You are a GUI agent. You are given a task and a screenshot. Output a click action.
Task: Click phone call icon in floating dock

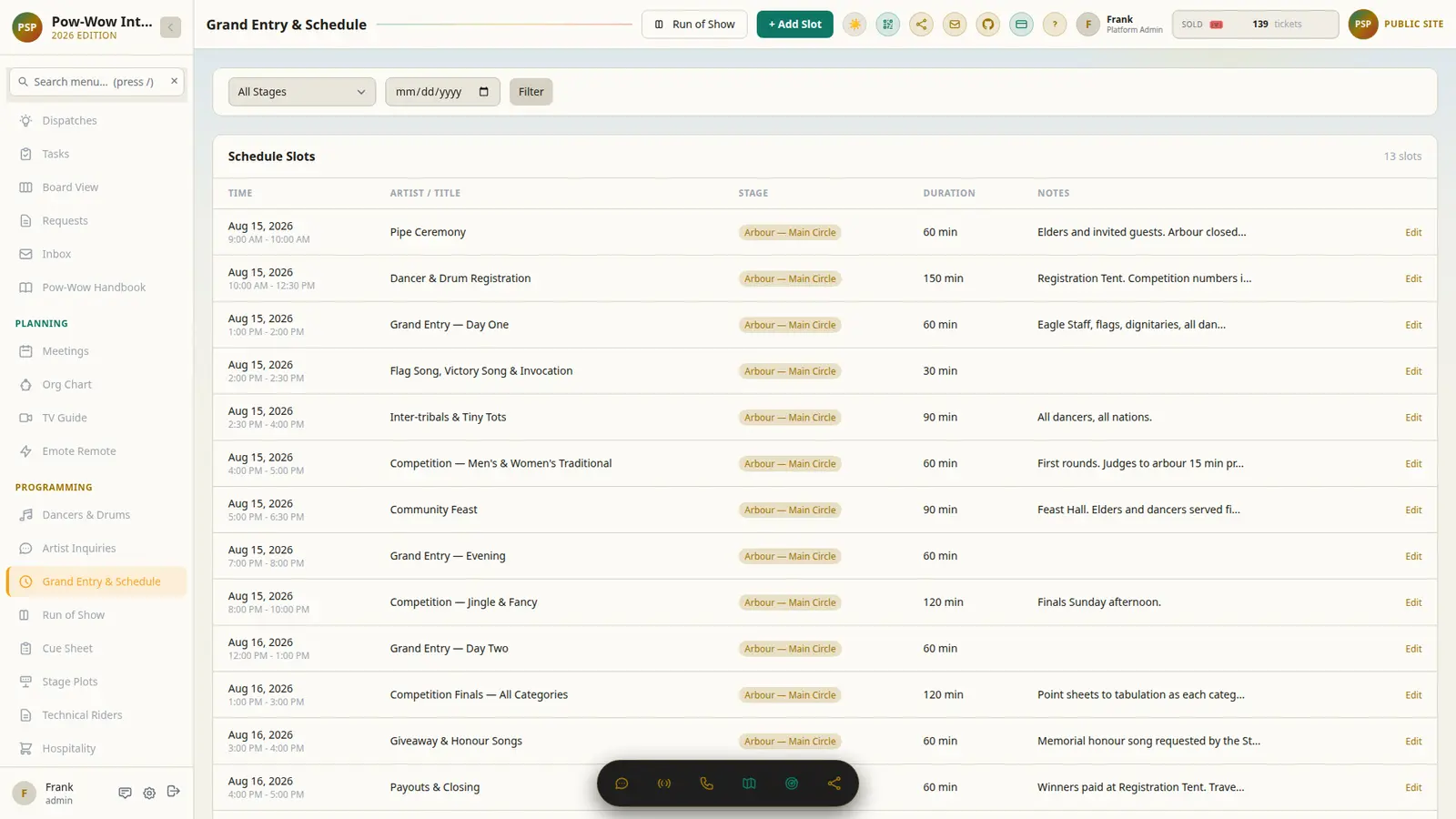pyautogui.click(x=706, y=784)
